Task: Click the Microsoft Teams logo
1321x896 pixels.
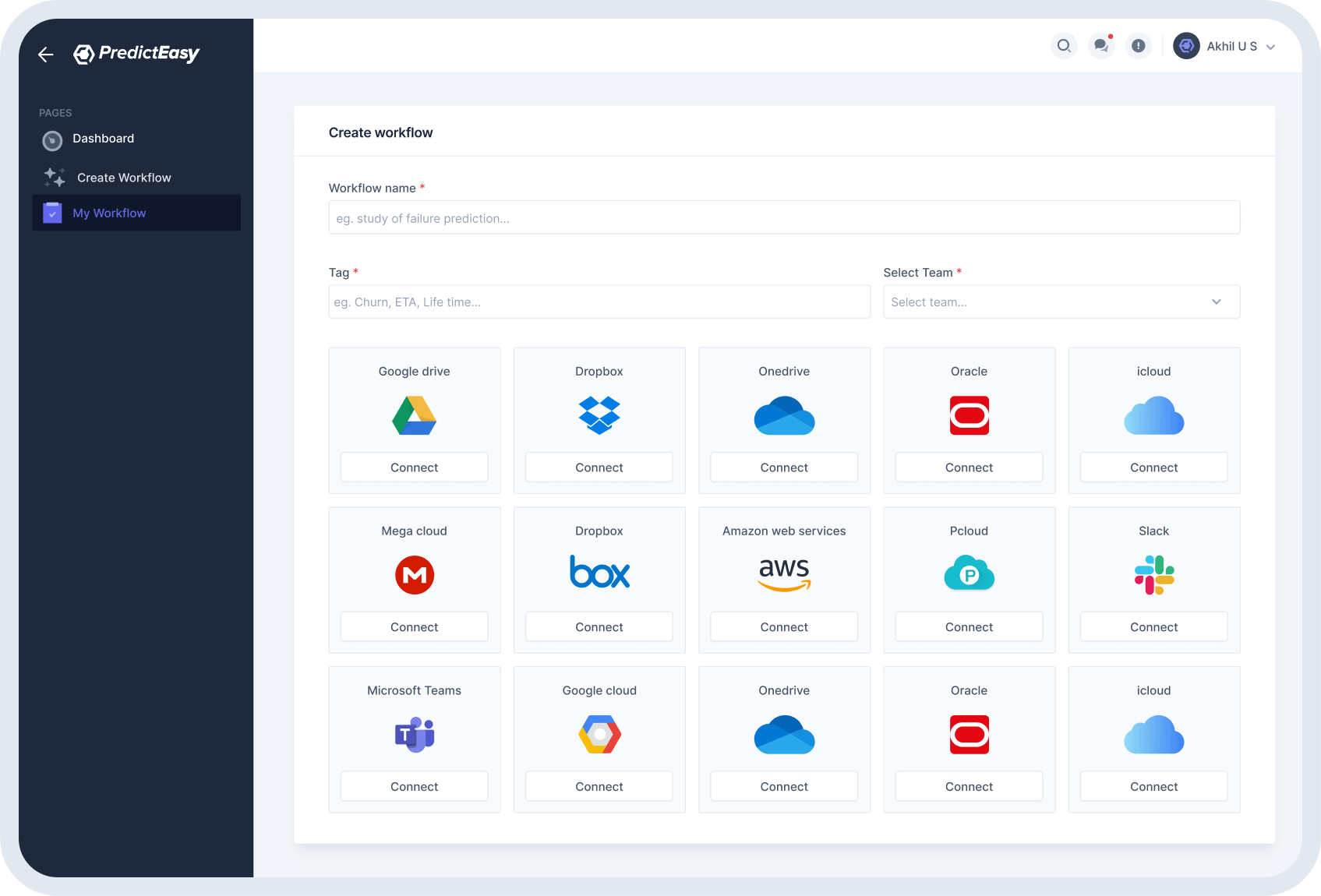Action: click(x=415, y=735)
